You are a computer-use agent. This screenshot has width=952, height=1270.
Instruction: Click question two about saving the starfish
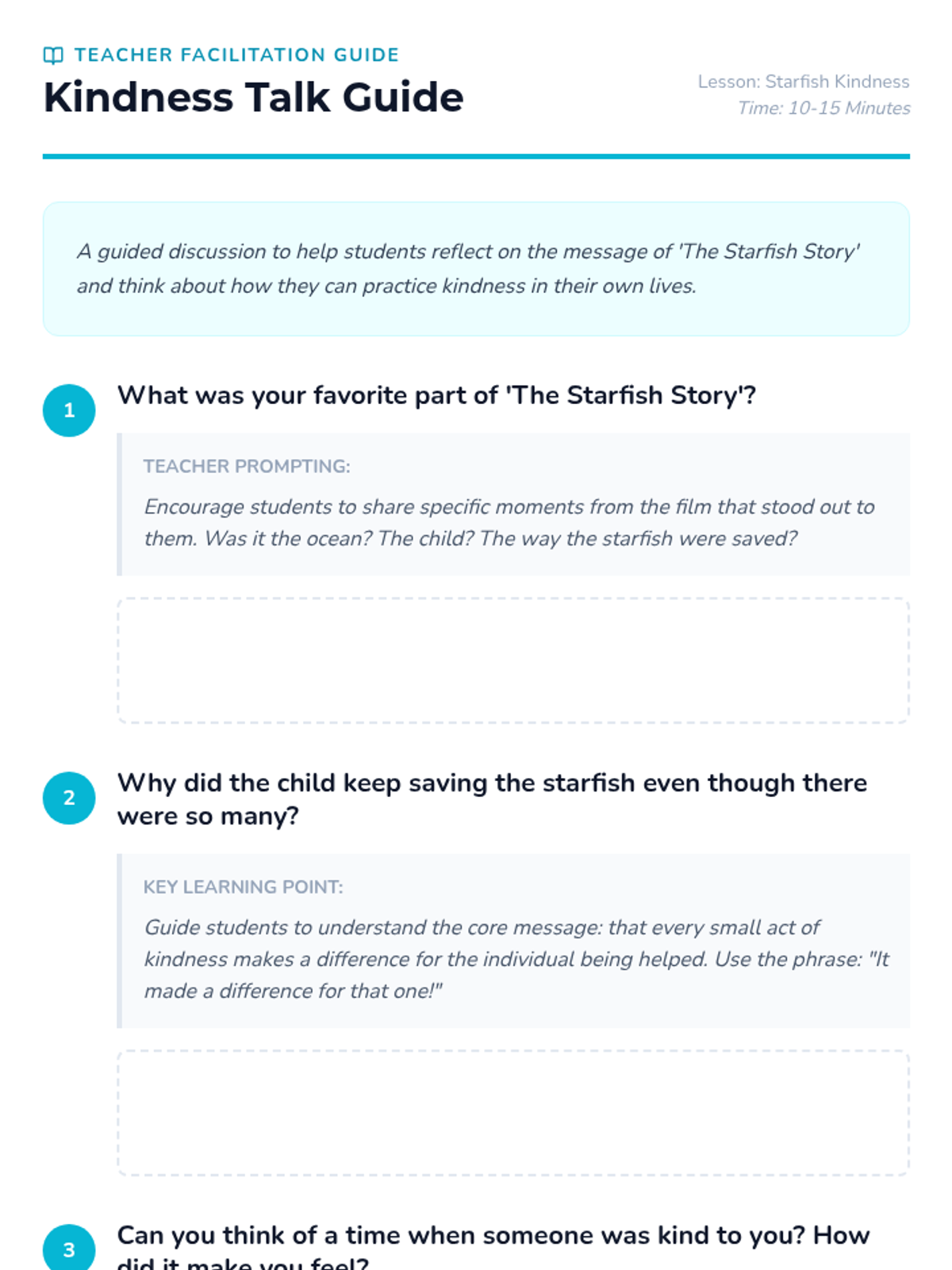(492, 799)
